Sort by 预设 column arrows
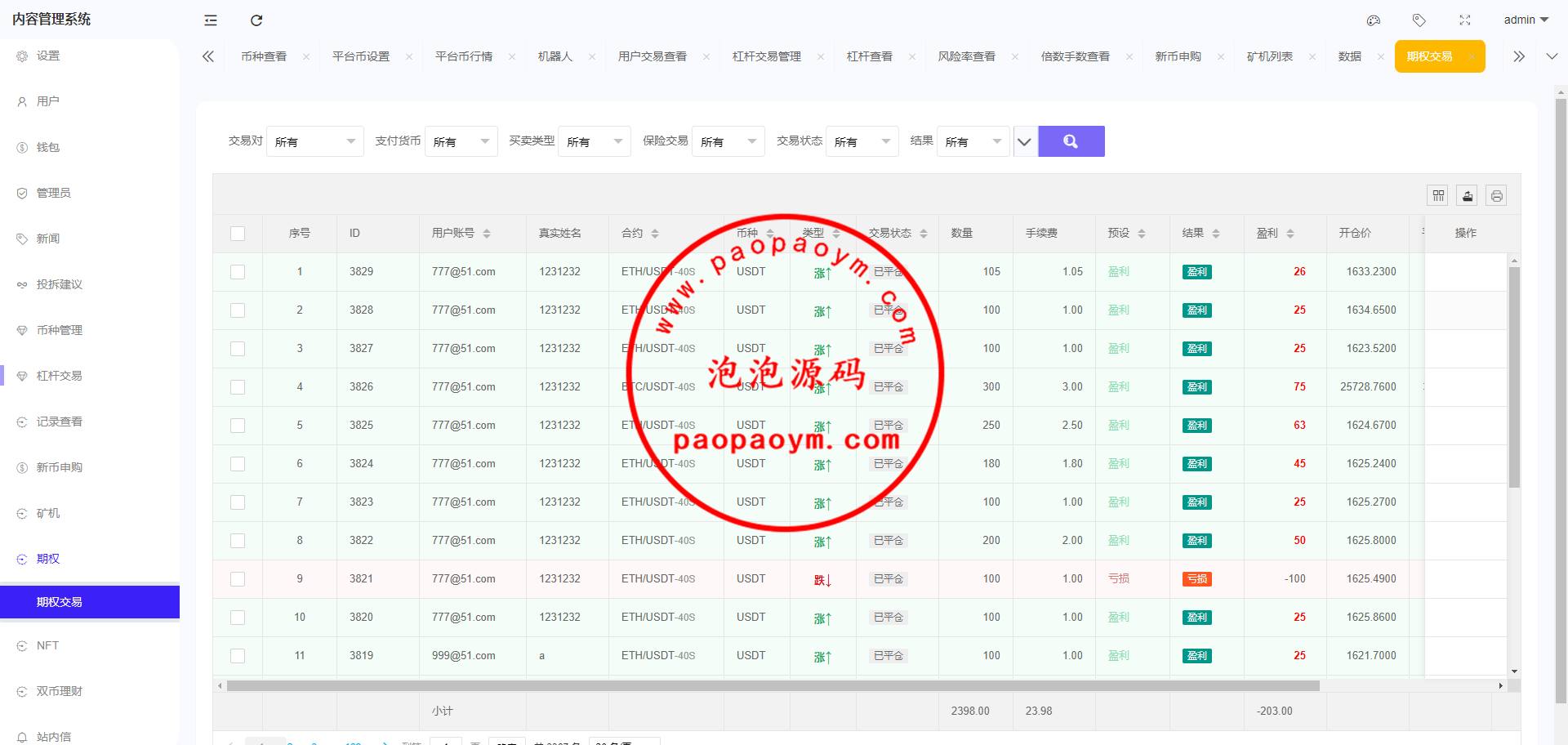The width and height of the screenshot is (1568, 745). click(1142, 234)
